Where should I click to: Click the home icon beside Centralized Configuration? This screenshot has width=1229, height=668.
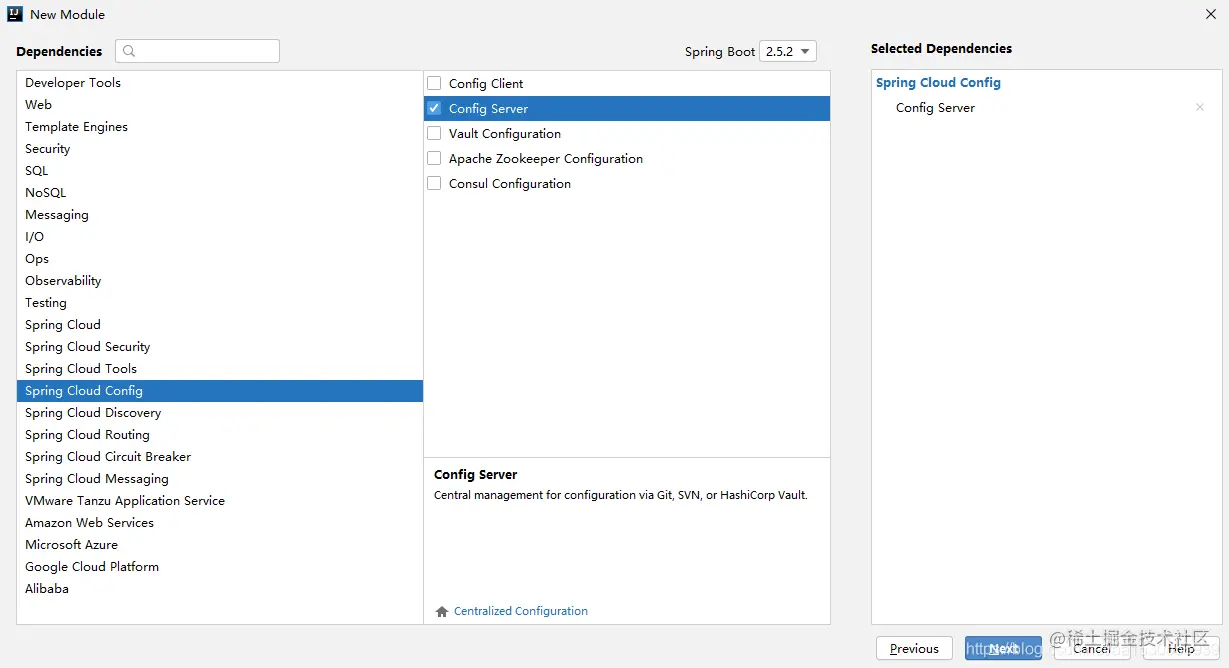[x=442, y=611]
